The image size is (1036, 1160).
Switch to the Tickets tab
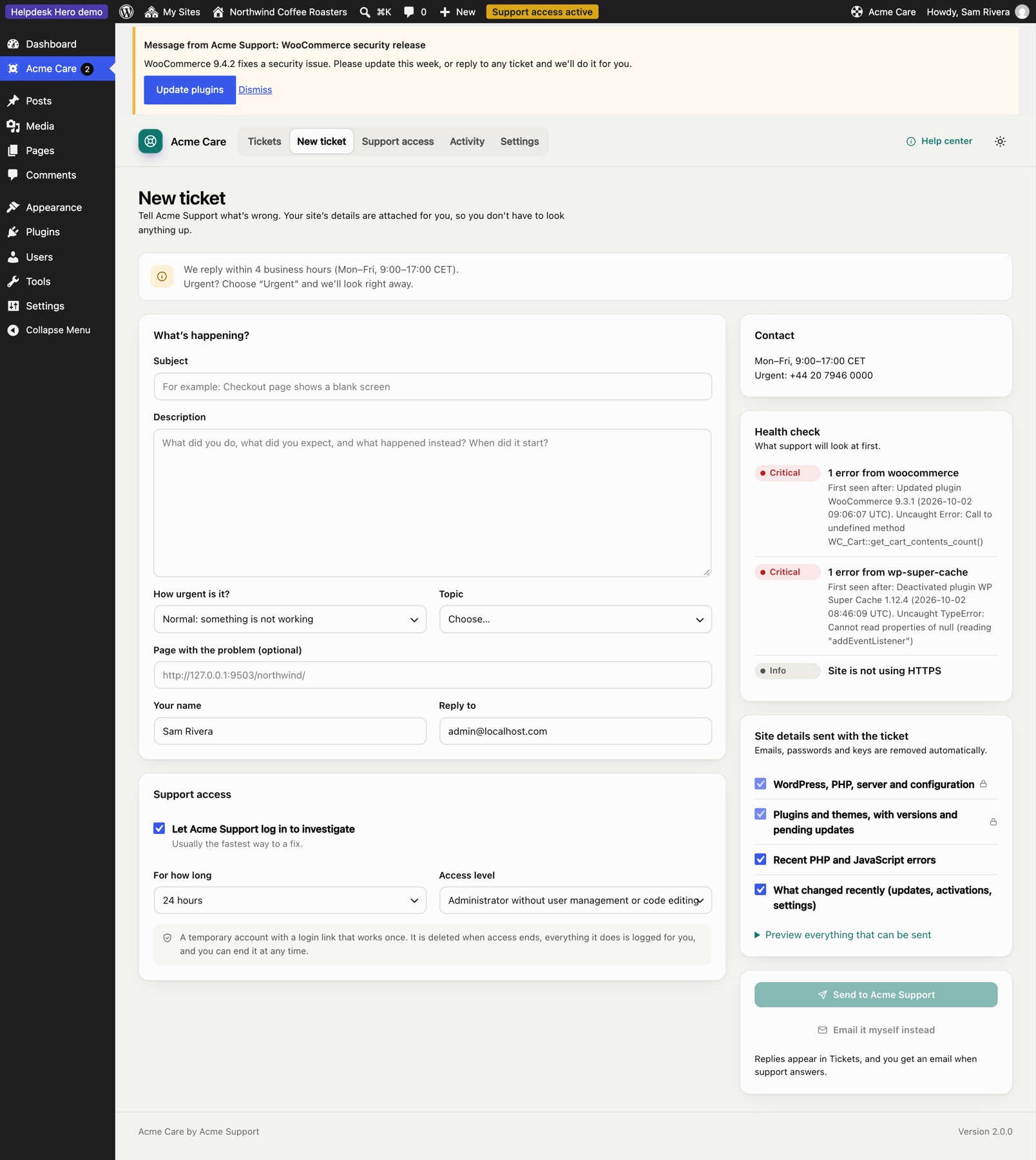tap(264, 141)
